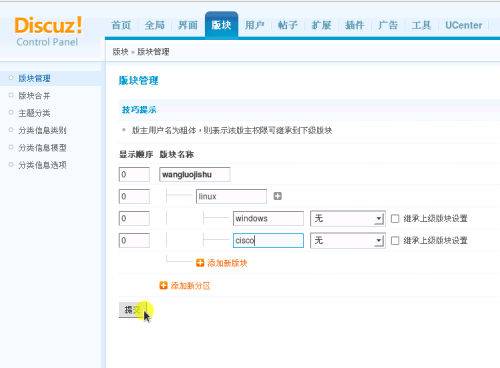Click the display order field for wangluojishu
This screenshot has width=500, height=368.
coord(134,174)
